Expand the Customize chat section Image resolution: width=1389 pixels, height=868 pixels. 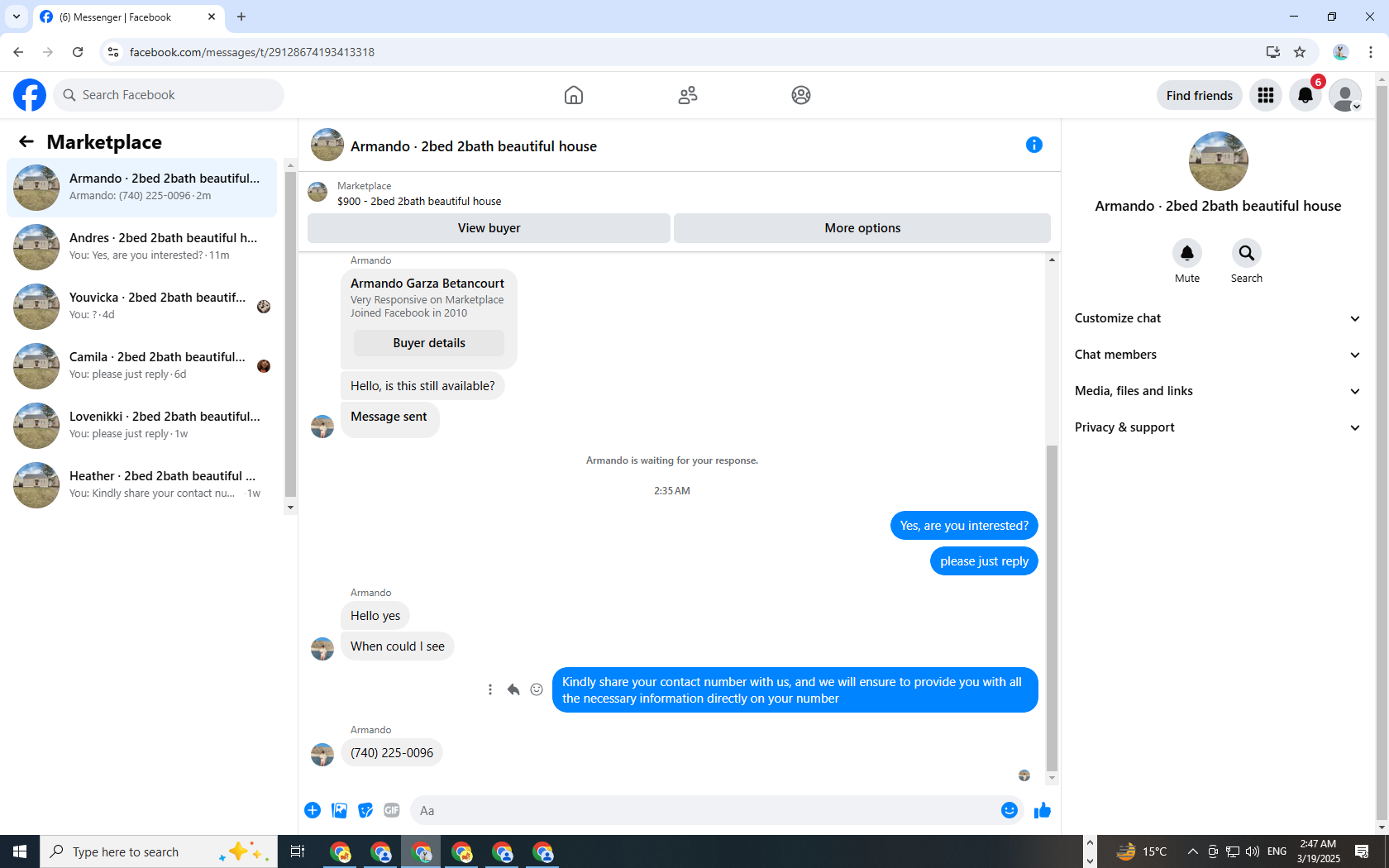click(x=1218, y=318)
